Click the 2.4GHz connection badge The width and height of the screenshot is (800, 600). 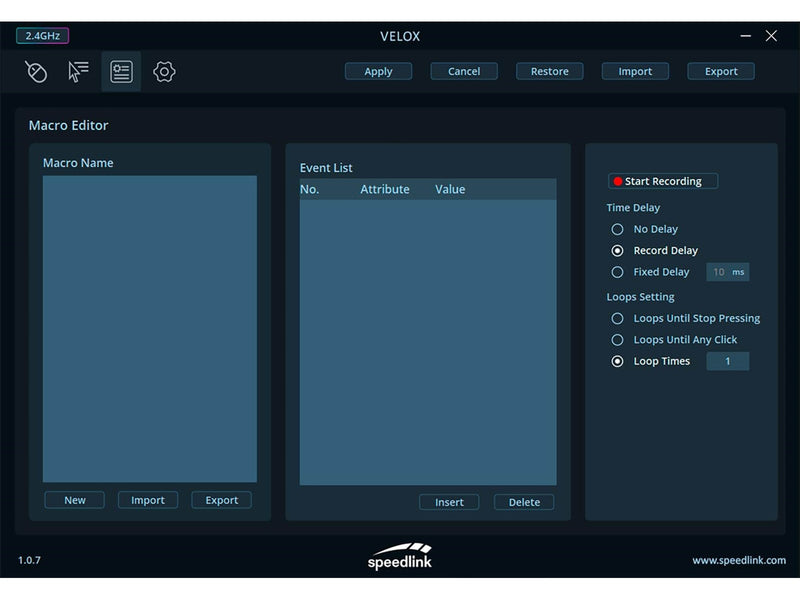pyautogui.click(x=42, y=36)
